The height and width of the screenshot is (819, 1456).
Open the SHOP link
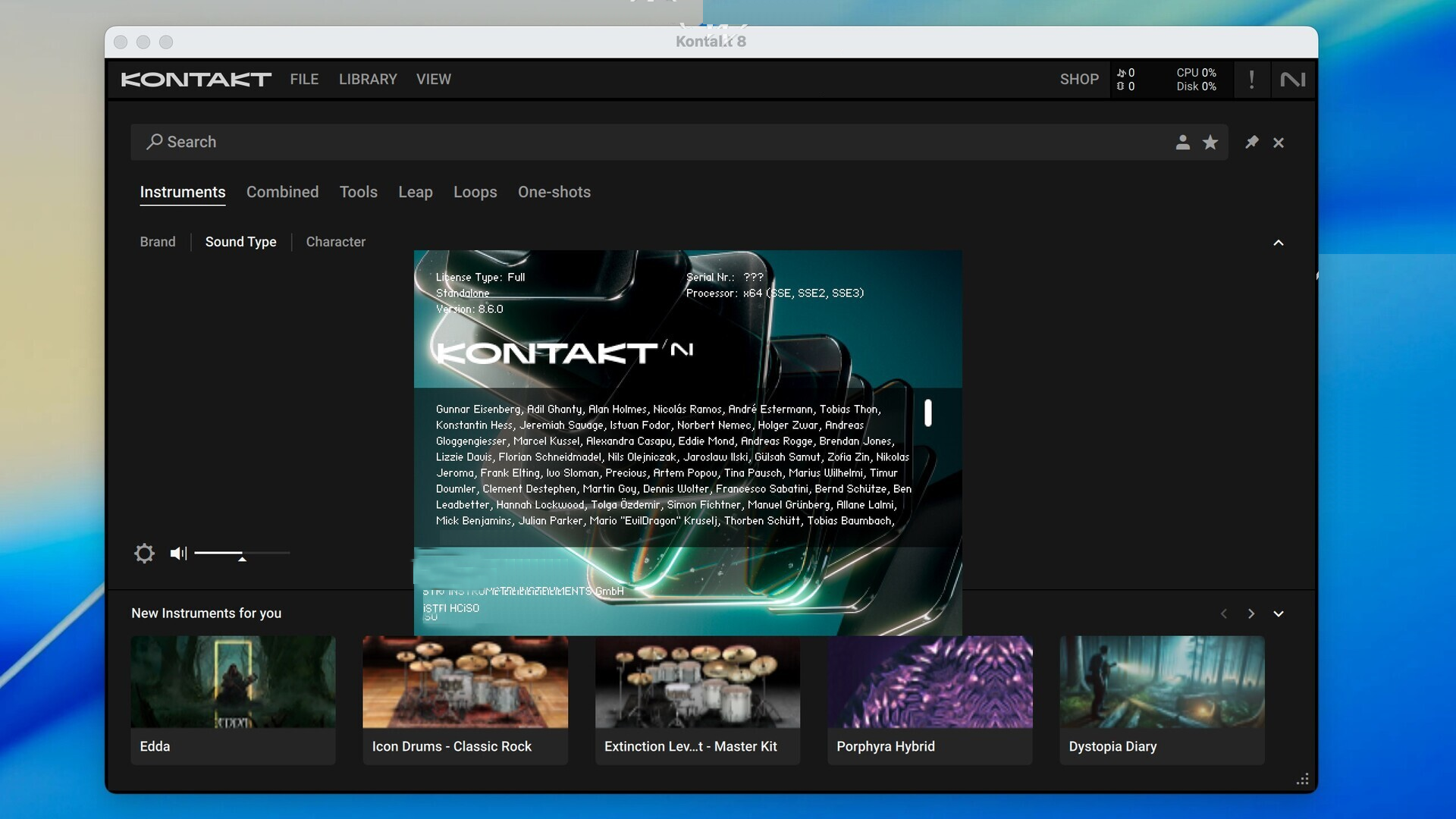click(x=1079, y=80)
